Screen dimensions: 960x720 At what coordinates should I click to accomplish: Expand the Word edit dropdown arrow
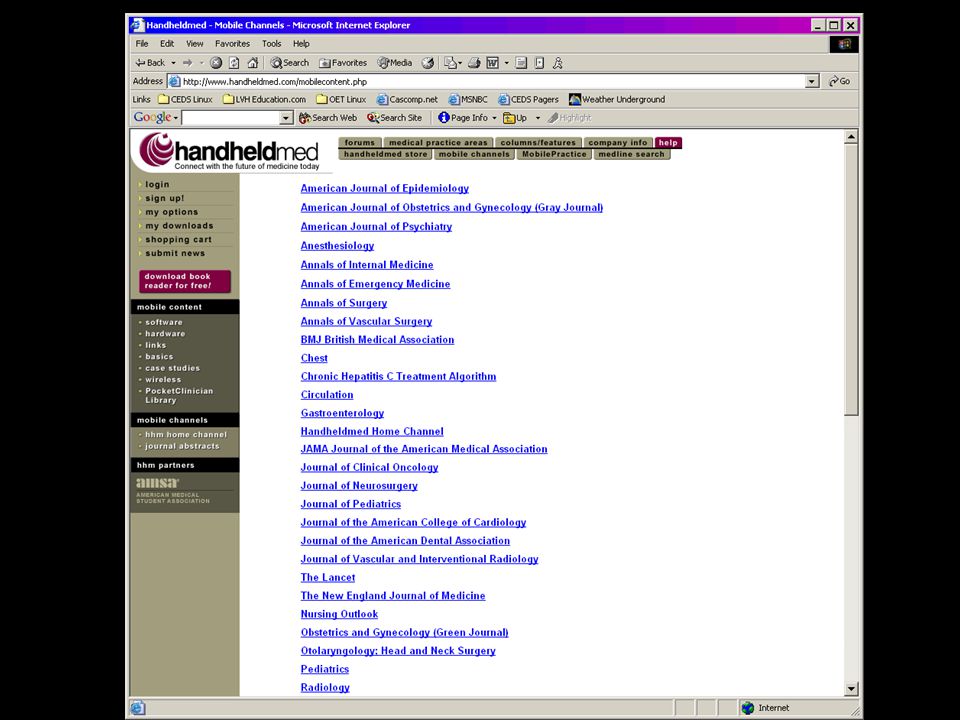click(506, 62)
